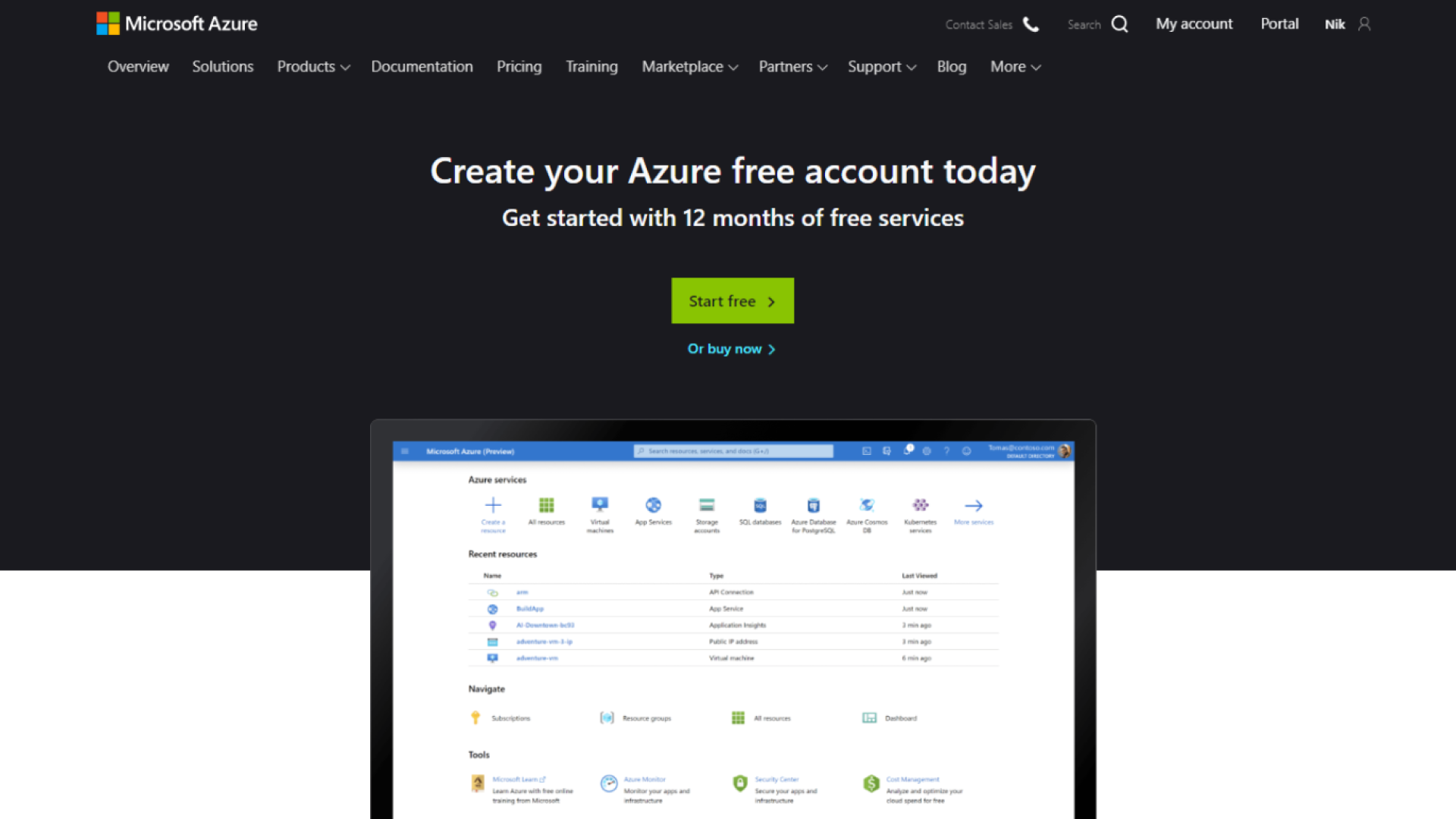Expand the Products dropdown menu
1456x819 pixels.
click(313, 67)
